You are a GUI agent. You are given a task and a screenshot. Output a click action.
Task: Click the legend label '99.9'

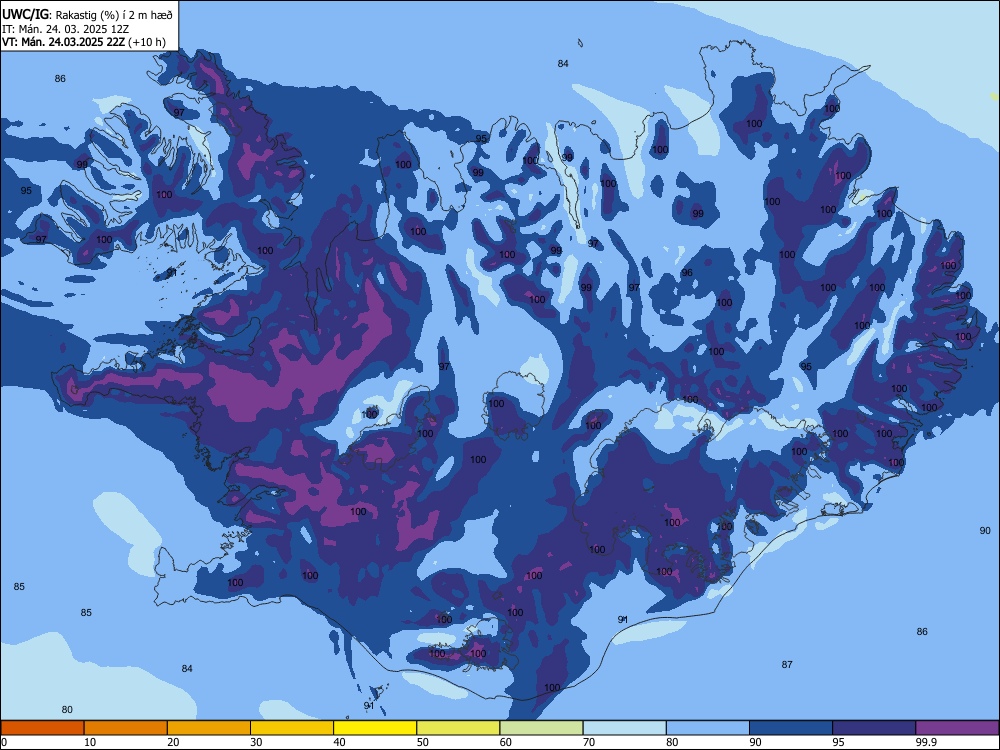925,742
